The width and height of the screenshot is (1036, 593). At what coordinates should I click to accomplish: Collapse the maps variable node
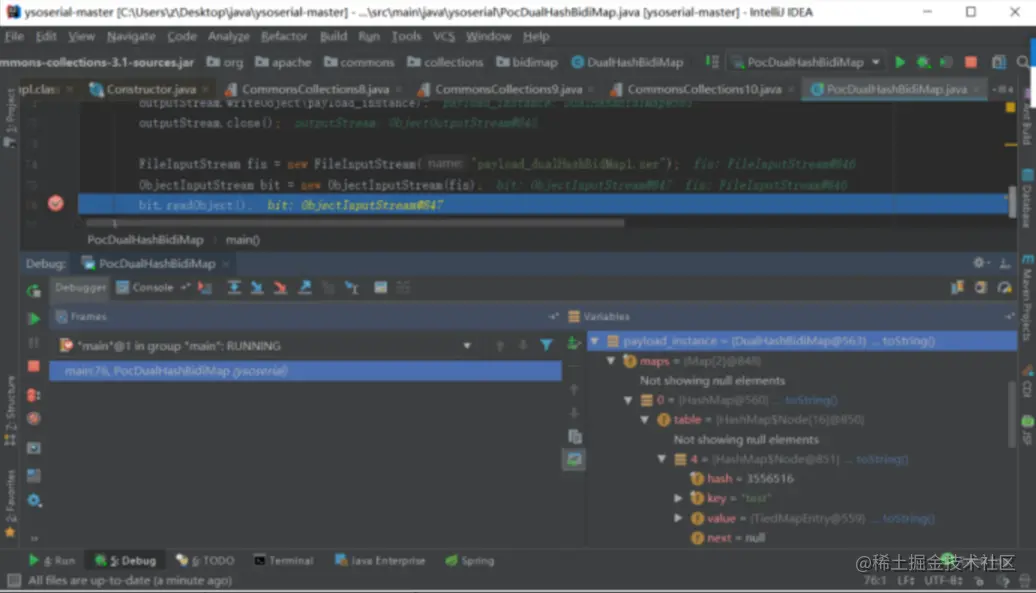click(x=611, y=361)
